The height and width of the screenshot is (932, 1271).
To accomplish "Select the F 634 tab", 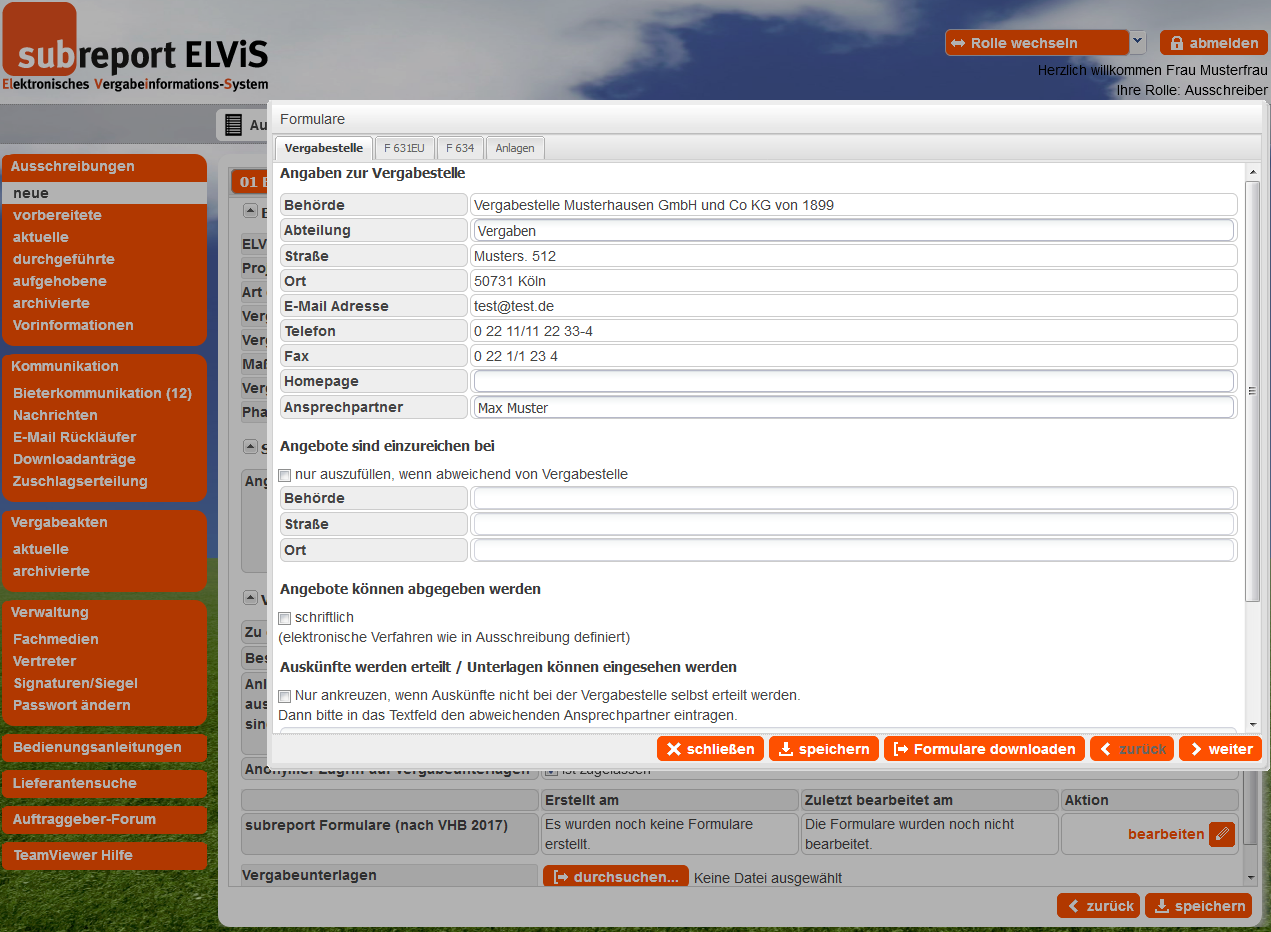I will point(460,148).
